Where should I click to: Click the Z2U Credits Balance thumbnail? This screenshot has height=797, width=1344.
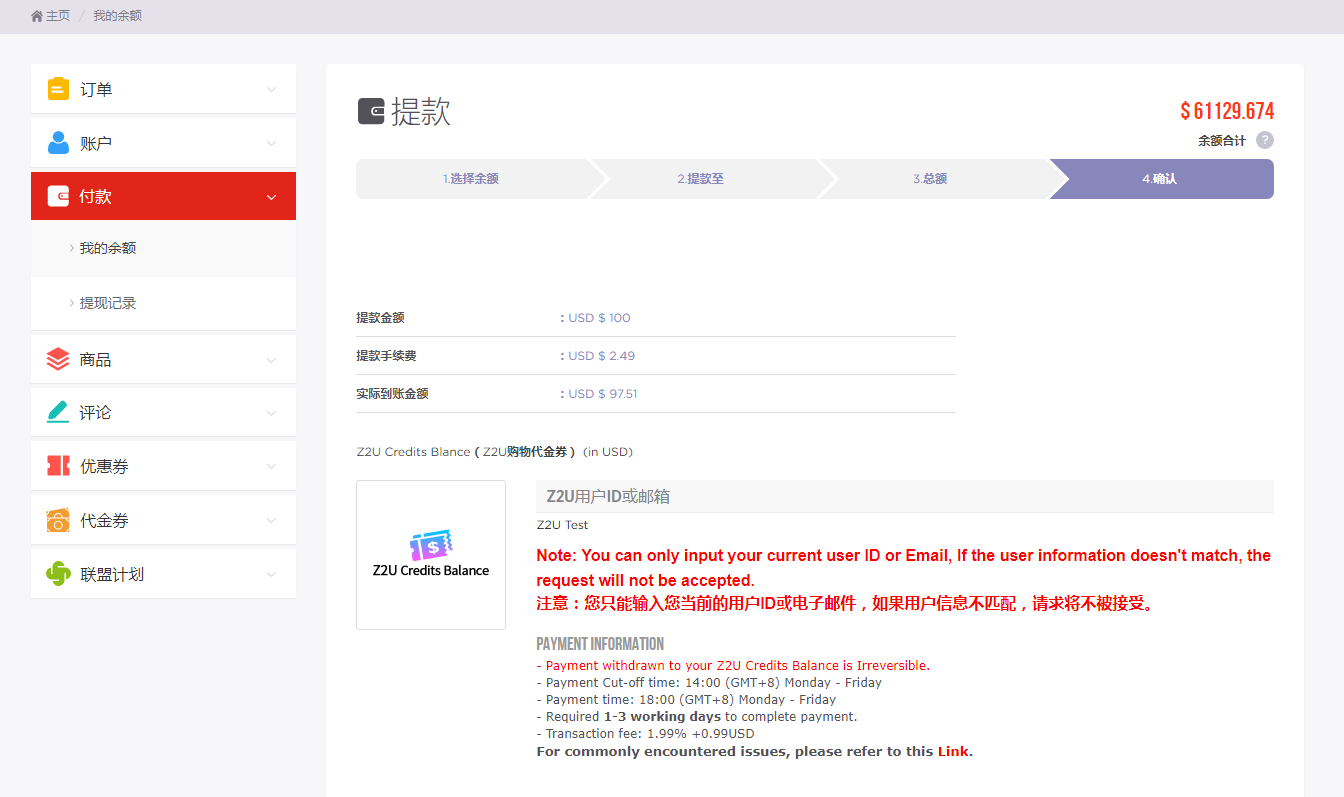pyautogui.click(x=431, y=555)
